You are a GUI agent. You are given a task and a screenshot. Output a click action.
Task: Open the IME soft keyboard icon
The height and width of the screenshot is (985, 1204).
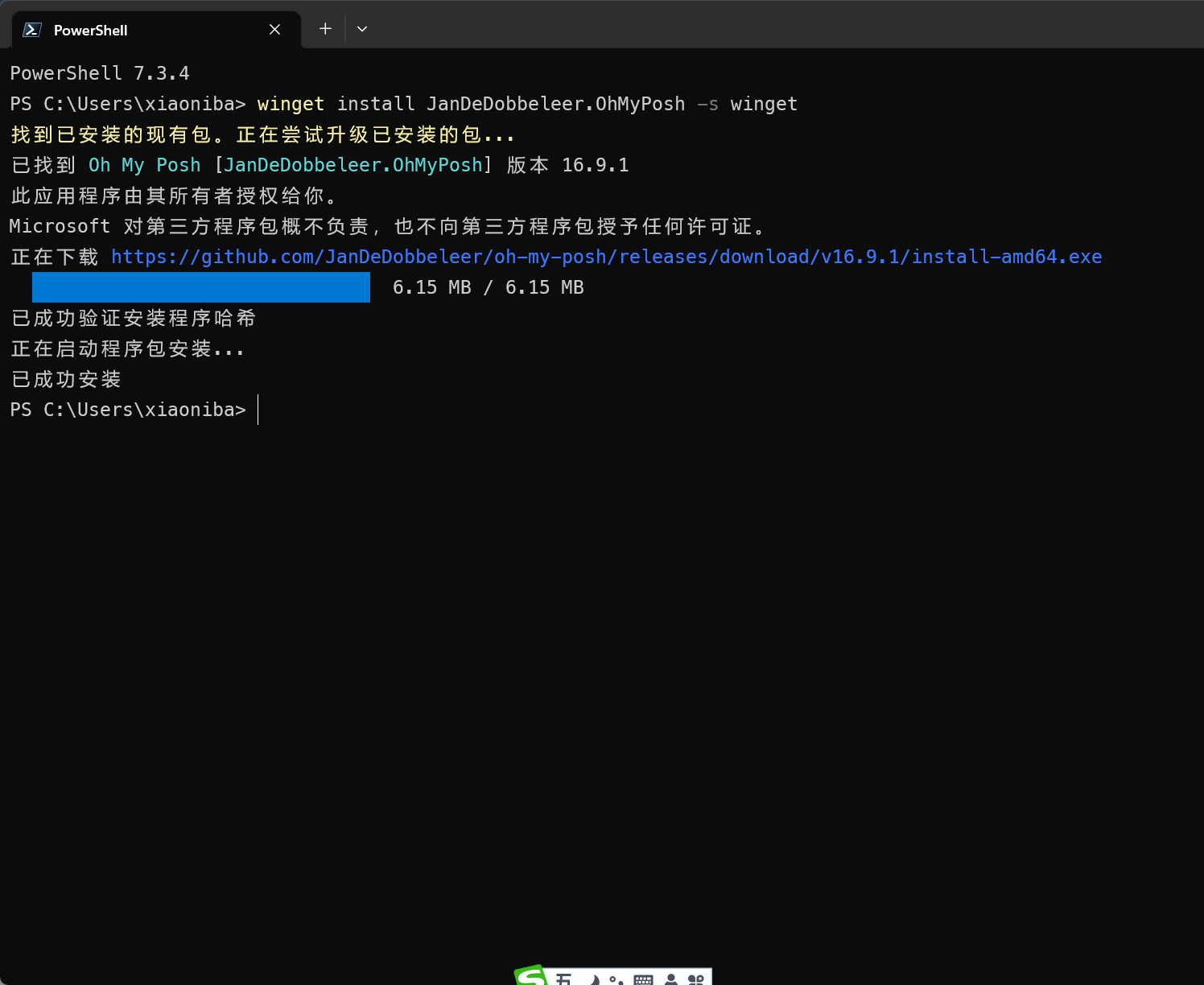click(644, 979)
